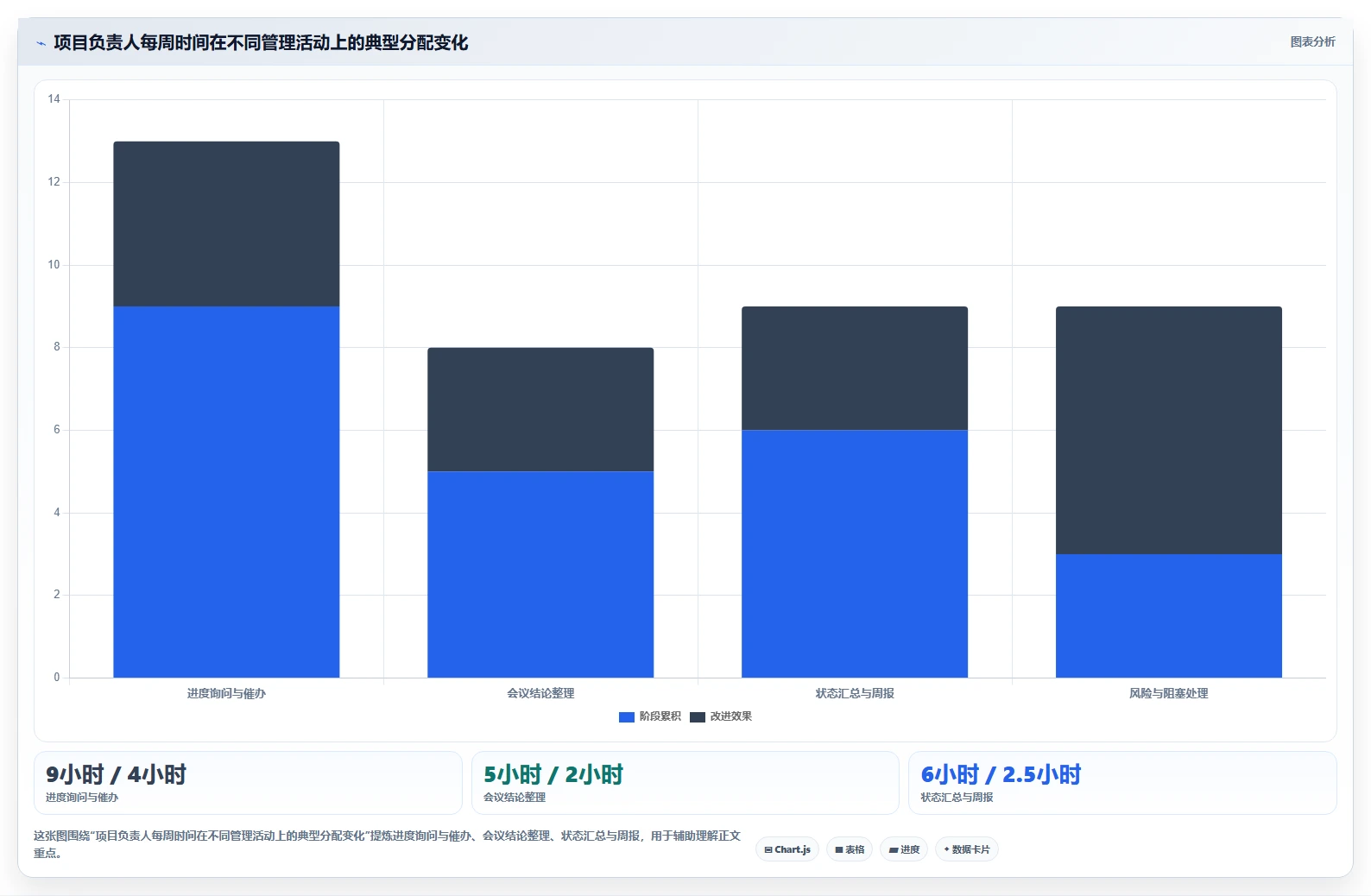This screenshot has height=896, width=1371.
Task: Open the 5小时 / 2小时 data card
Action: pos(685,783)
